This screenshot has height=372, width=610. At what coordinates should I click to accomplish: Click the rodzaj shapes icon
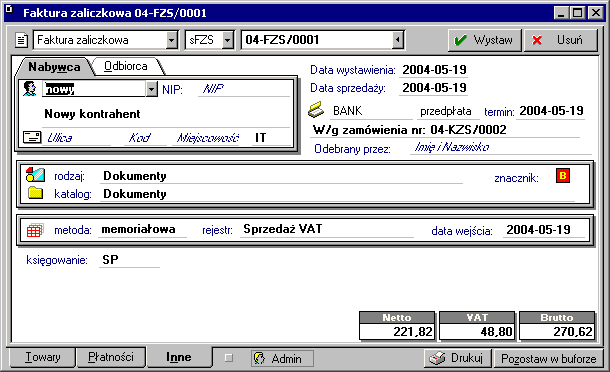coord(35,175)
